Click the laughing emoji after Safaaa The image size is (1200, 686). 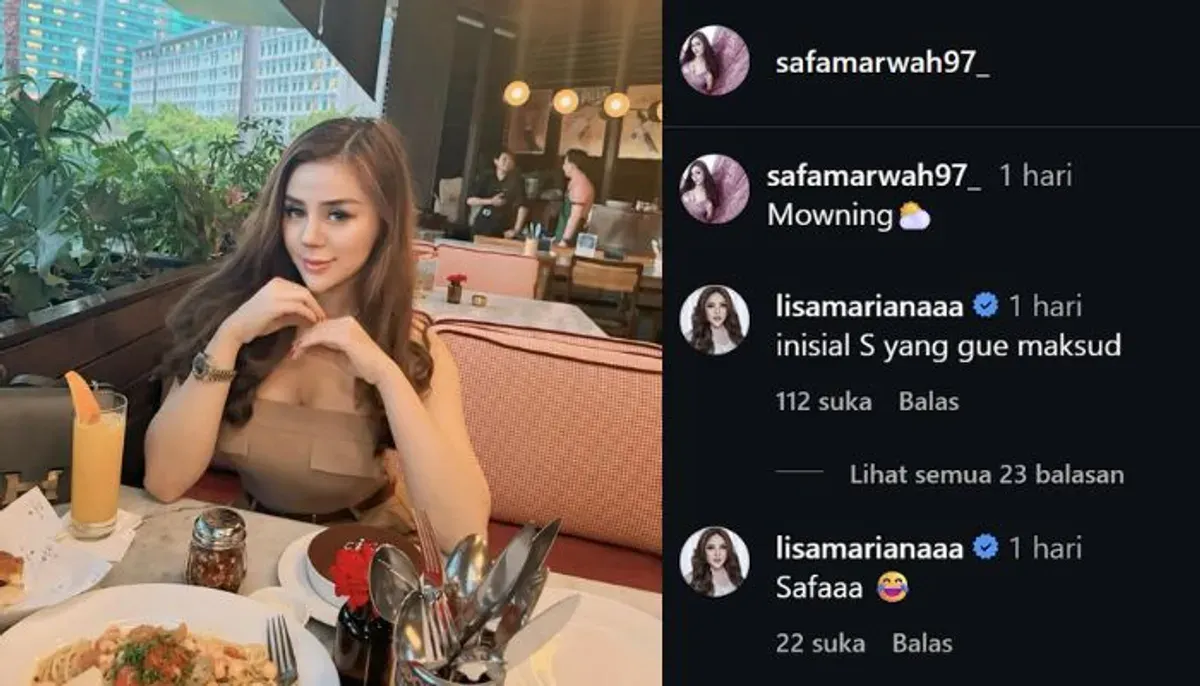click(891, 589)
